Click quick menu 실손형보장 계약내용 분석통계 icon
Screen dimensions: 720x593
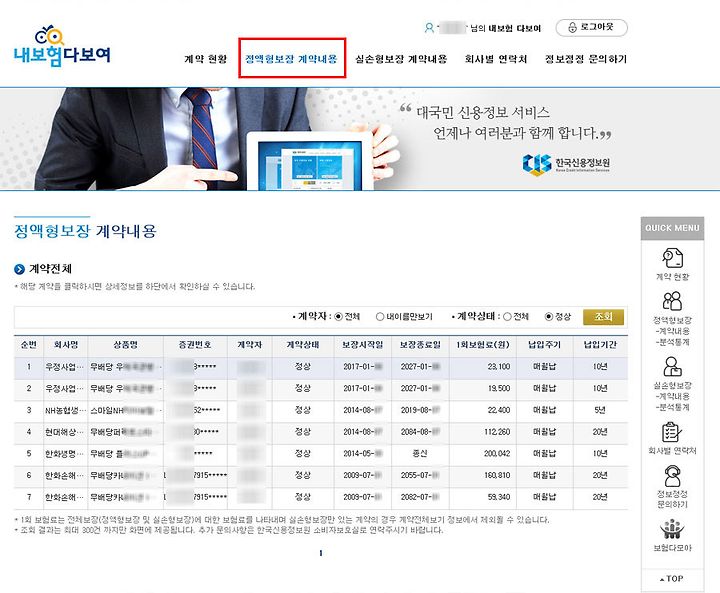click(x=672, y=367)
